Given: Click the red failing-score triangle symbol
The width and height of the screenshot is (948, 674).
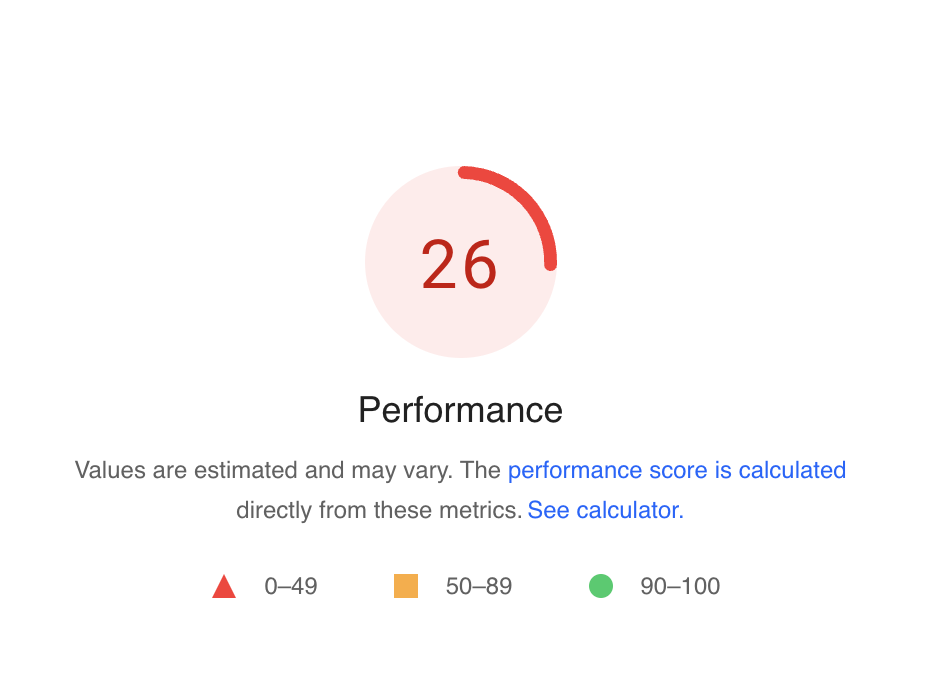Looking at the screenshot, I should pos(225,586).
